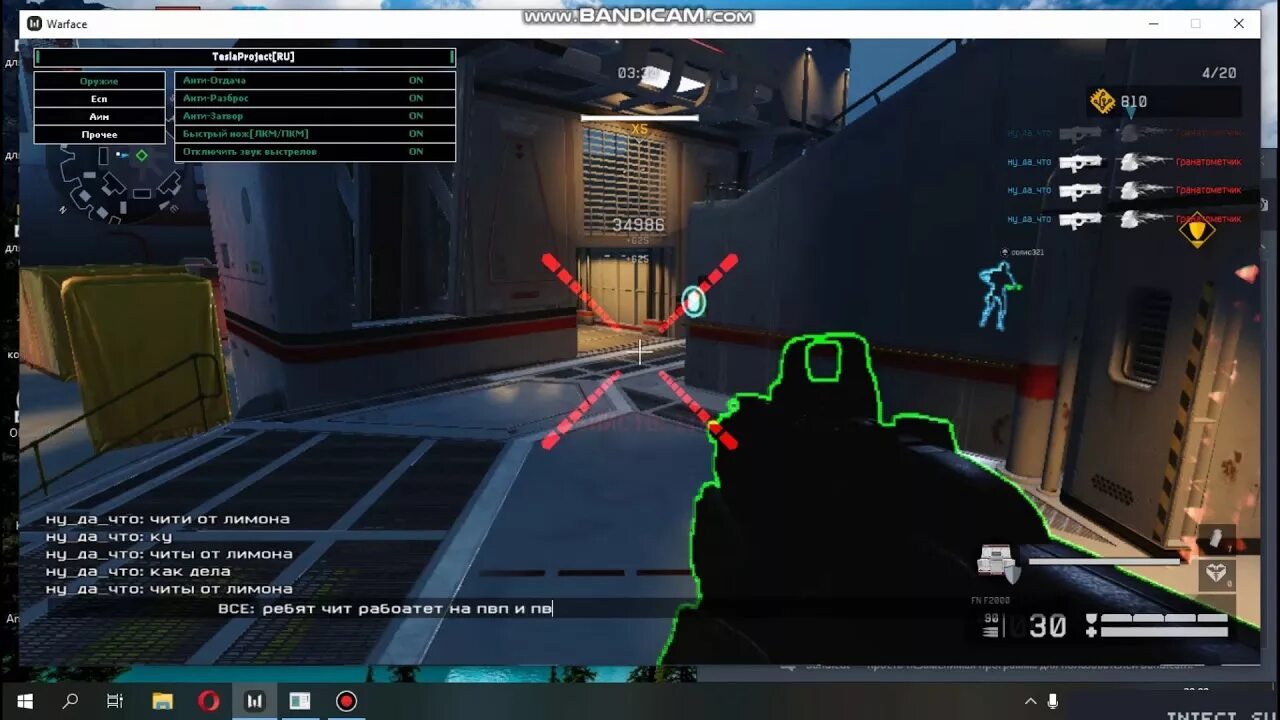Click the heart medkit slot icon
The width and height of the screenshot is (1280, 720).
1217,575
